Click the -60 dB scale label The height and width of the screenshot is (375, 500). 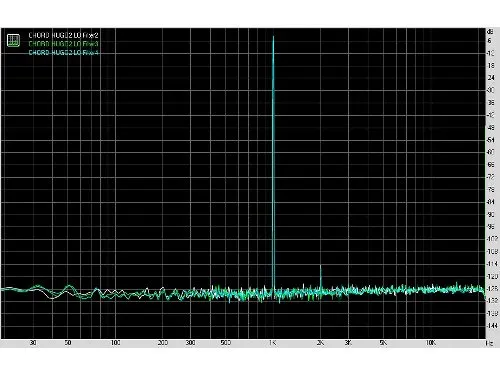point(491,152)
